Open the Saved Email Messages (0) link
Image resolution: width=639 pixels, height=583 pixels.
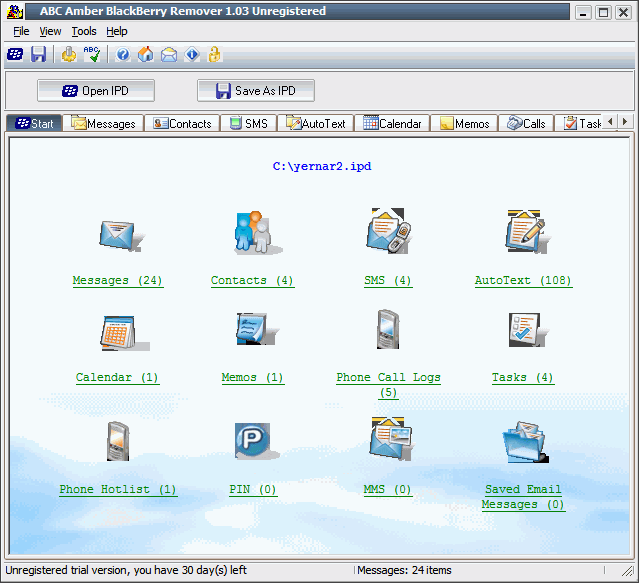click(x=523, y=497)
